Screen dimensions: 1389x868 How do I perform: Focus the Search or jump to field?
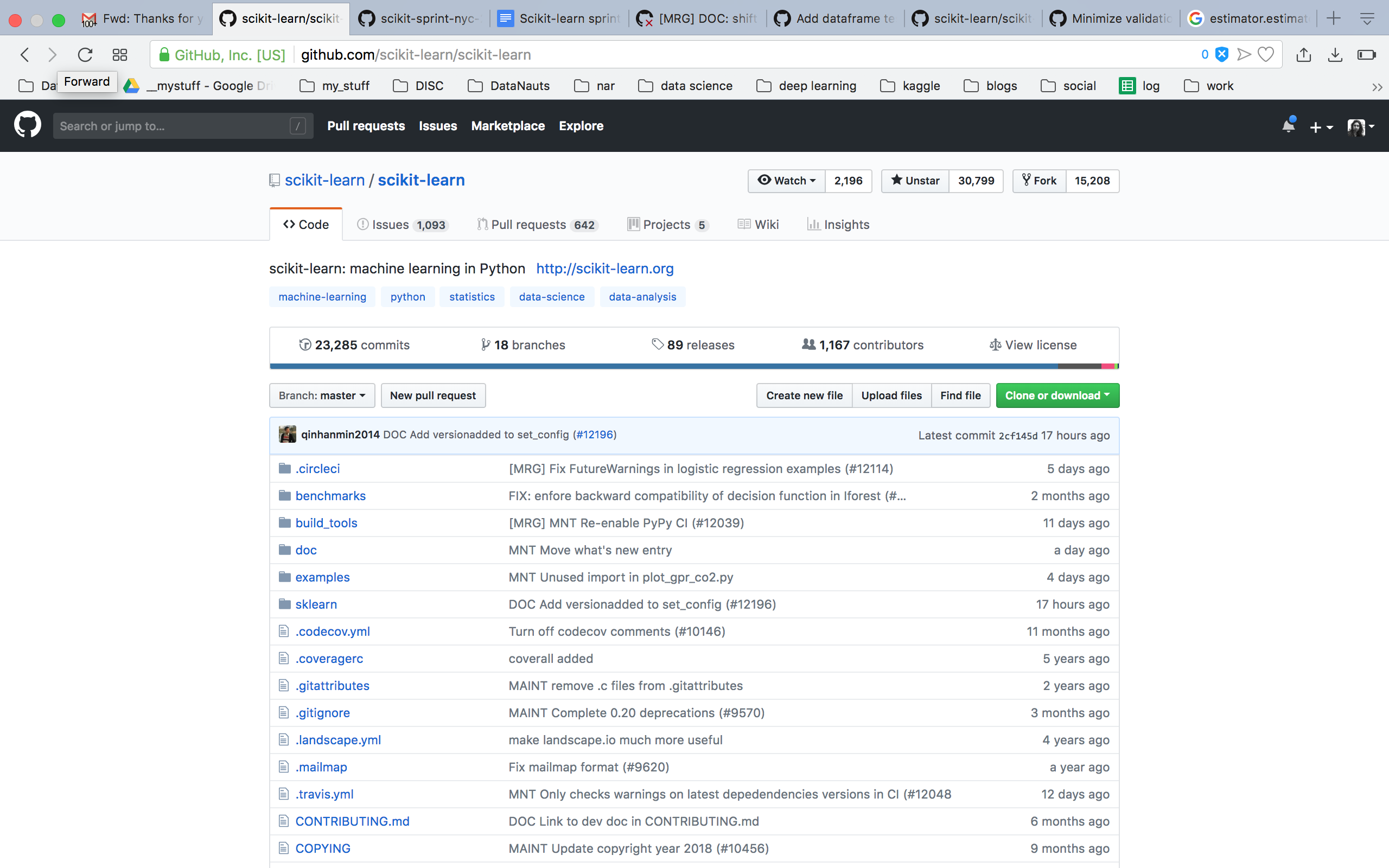(183, 126)
